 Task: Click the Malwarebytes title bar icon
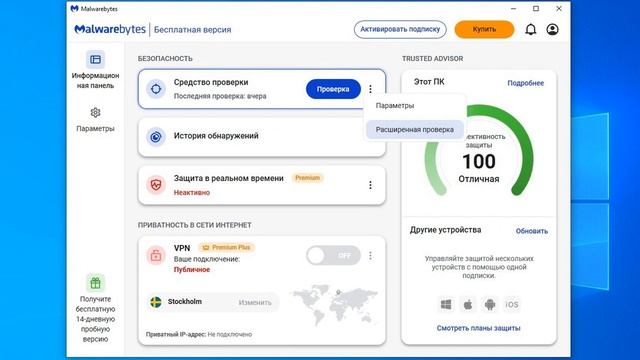pyautogui.click(x=74, y=9)
